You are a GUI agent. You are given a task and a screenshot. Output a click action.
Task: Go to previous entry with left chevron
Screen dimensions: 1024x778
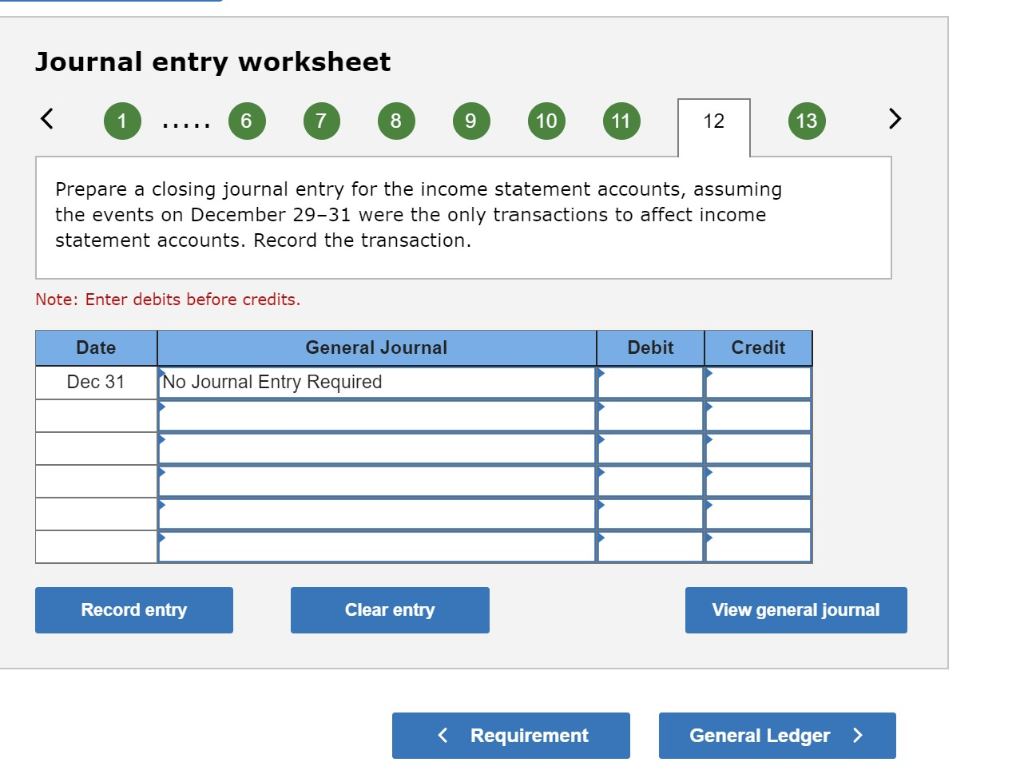pos(47,119)
